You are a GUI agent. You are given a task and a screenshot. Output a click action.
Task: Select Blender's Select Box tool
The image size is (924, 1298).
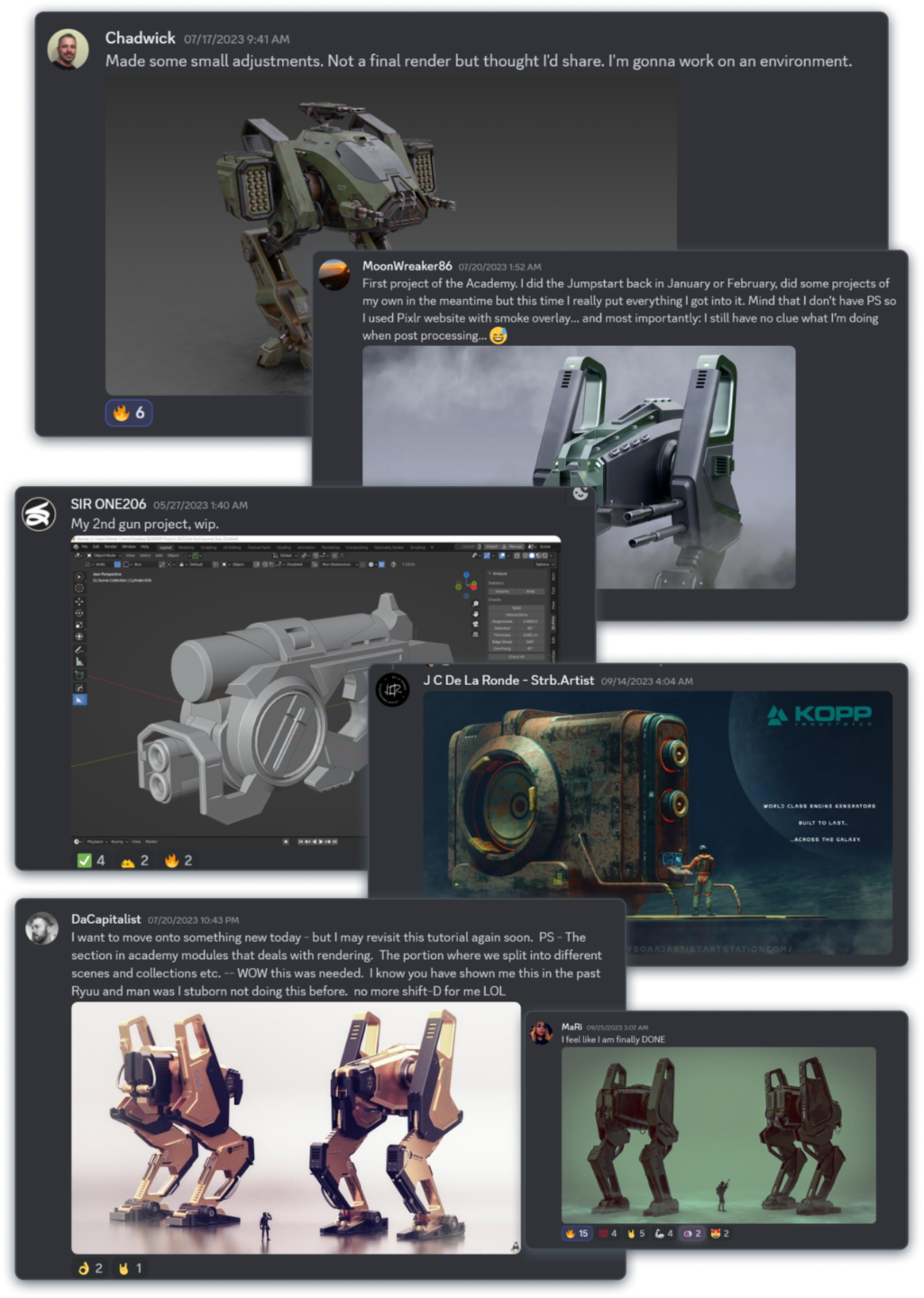coord(79,577)
